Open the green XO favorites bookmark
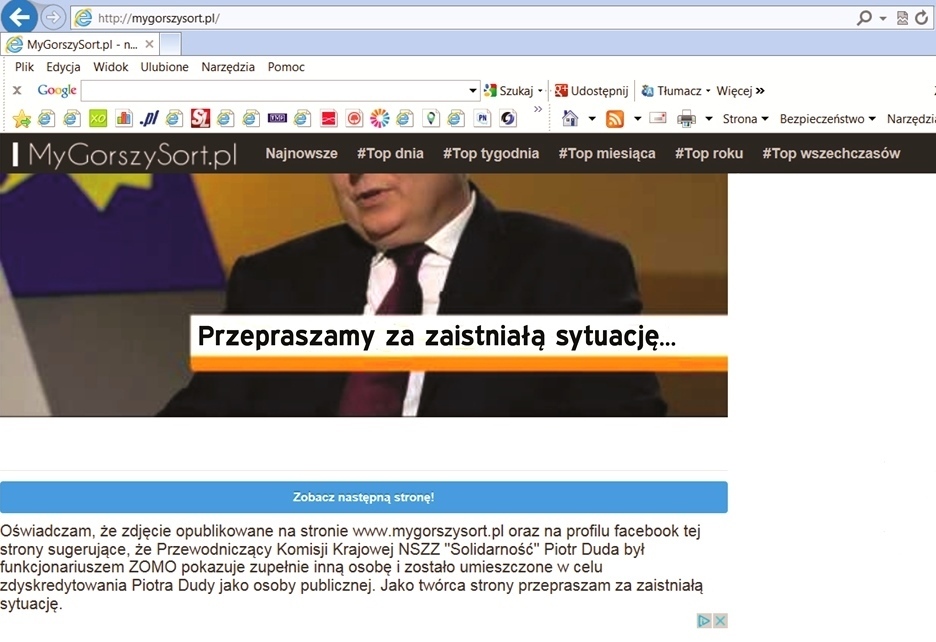This screenshot has width=936, height=642. pyautogui.click(x=98, y=119)
